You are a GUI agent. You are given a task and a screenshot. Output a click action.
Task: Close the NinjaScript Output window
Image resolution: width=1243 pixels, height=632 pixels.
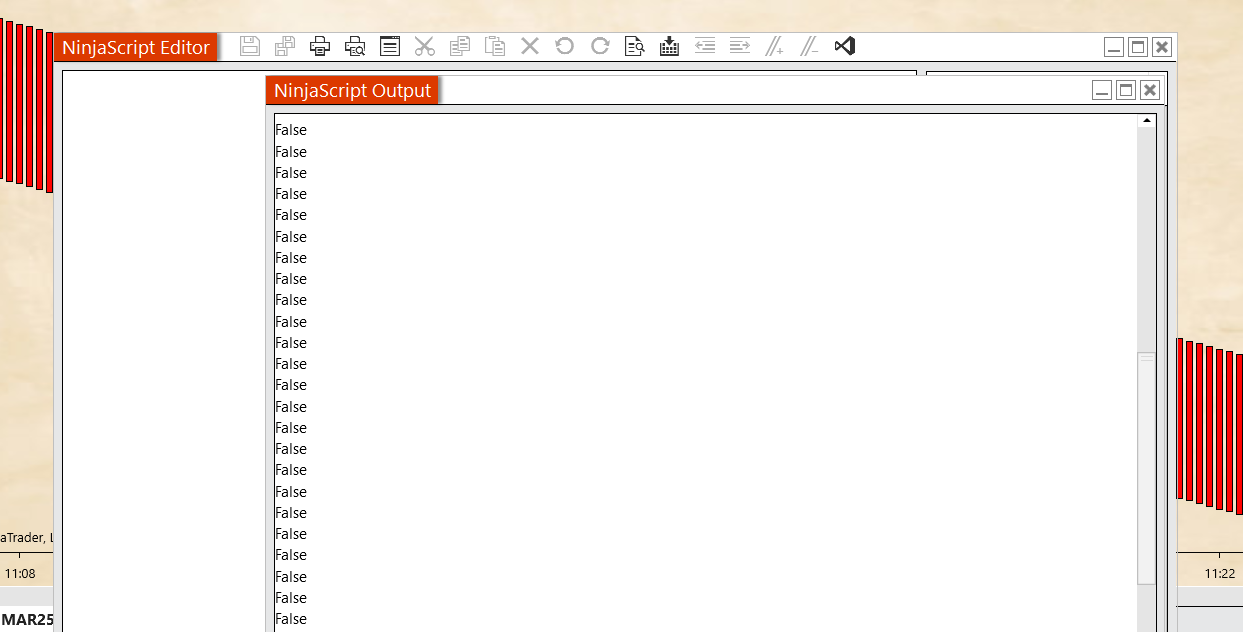click(1150, 91)
